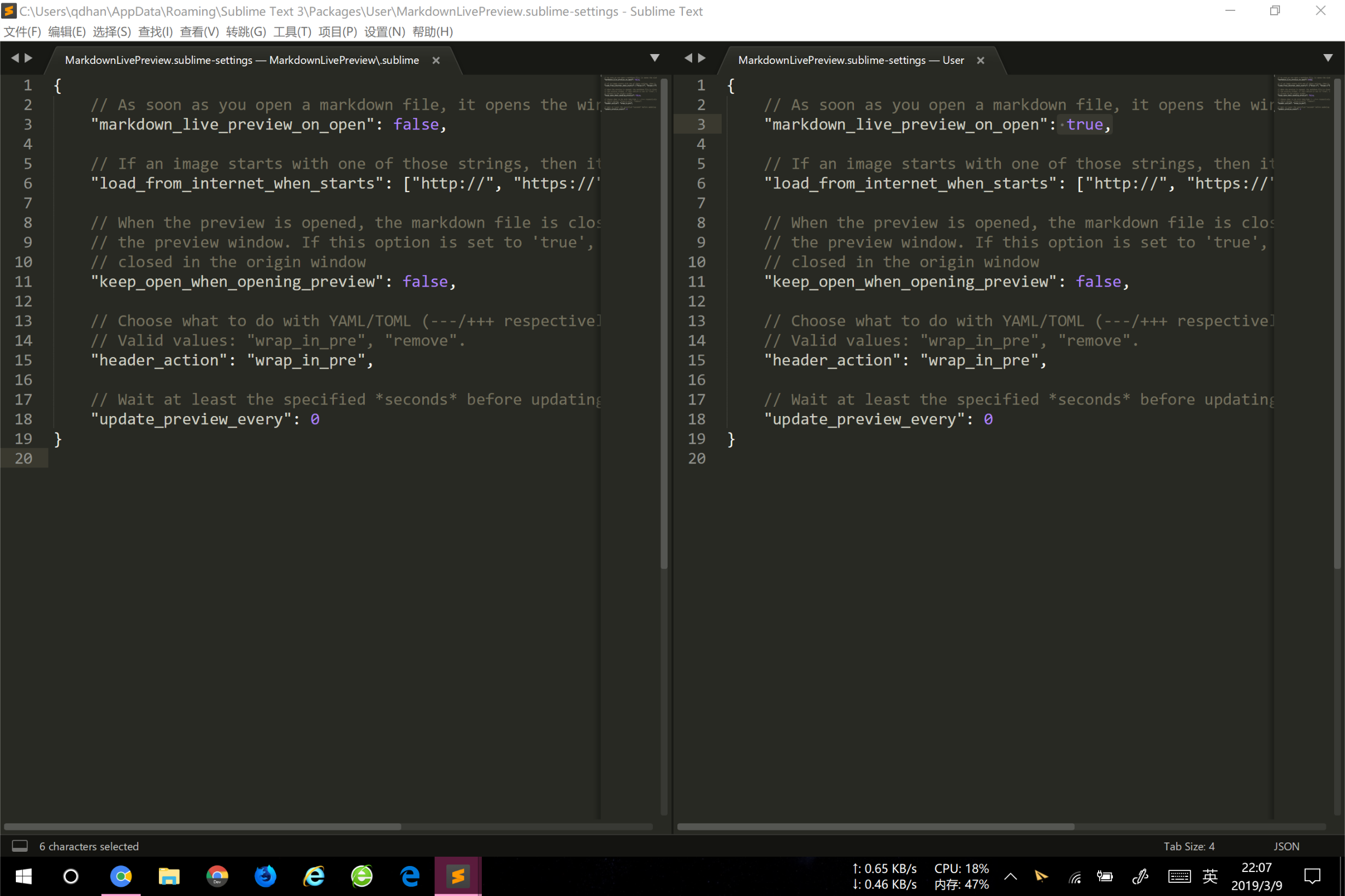Open File Explorer from taskbar
The width and height of the screenshot is (1345, 896).
[169, 876]
